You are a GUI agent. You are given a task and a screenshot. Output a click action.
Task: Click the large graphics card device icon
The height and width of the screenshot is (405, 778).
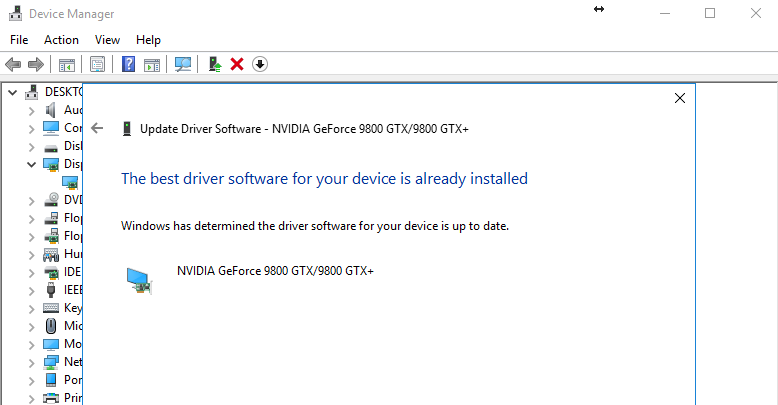[x=139, y=281]
